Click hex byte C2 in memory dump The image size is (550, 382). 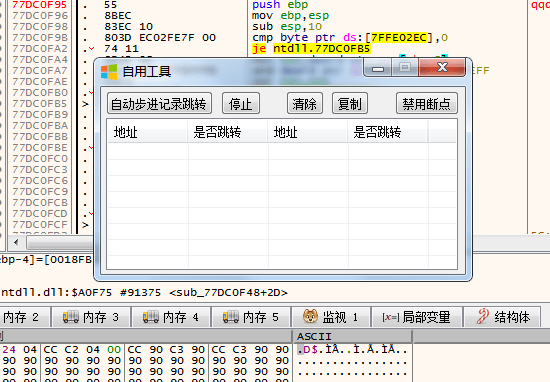[72, 350]
